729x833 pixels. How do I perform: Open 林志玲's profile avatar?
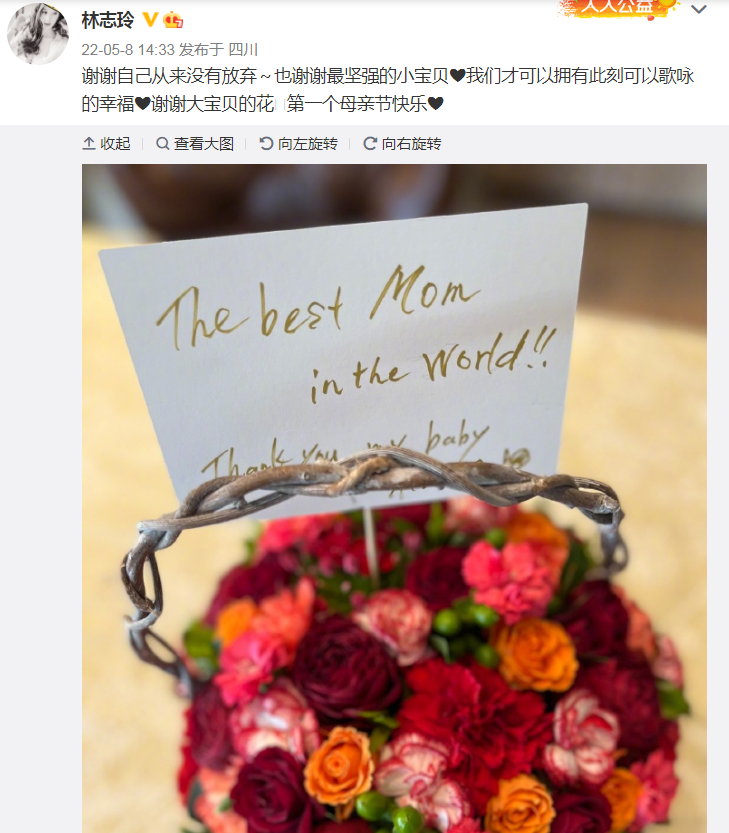[x=38, y=33]
